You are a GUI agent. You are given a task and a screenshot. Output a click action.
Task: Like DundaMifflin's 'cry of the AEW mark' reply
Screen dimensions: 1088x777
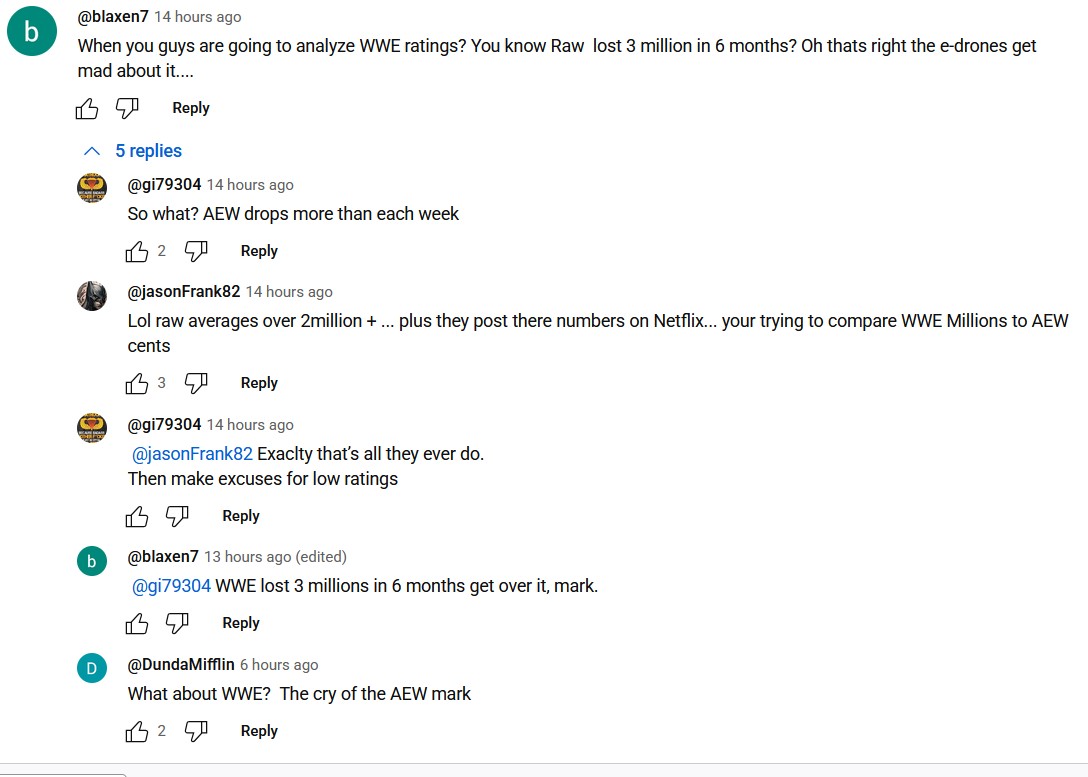tap(137, 731)
